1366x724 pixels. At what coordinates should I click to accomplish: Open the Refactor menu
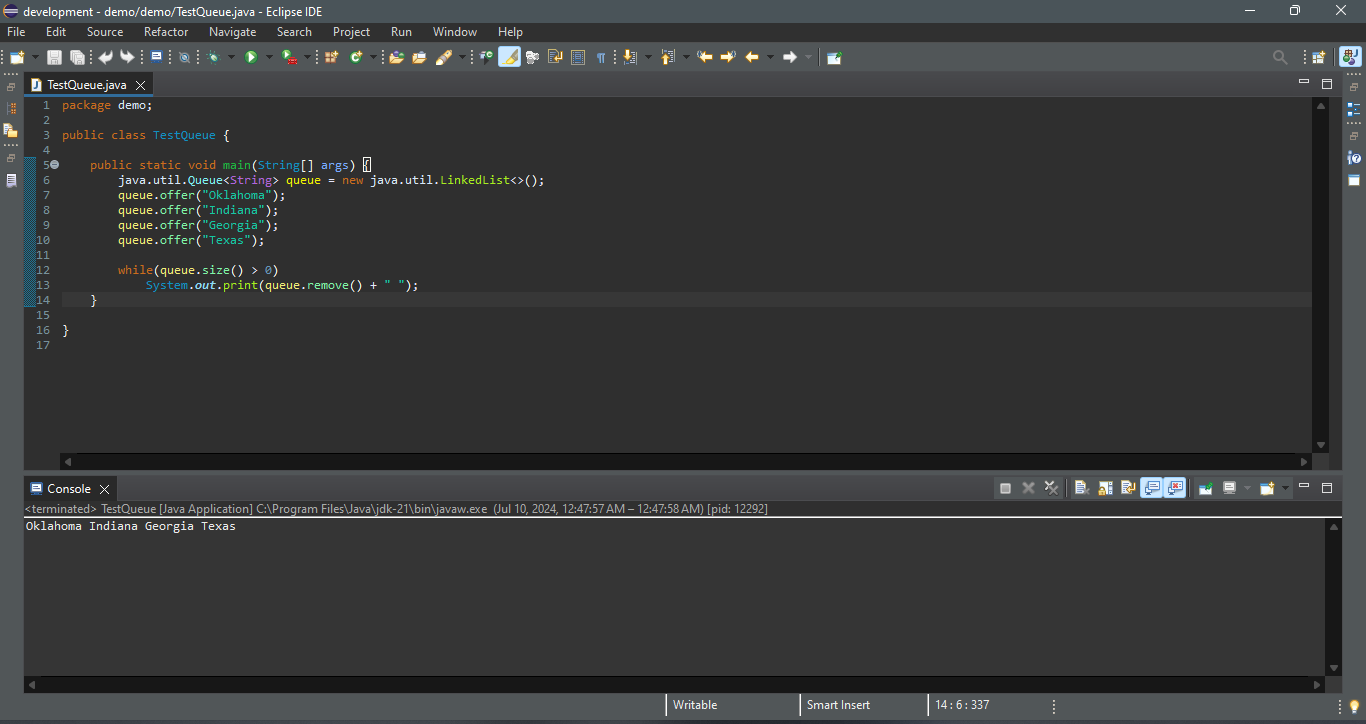point(166,32)
